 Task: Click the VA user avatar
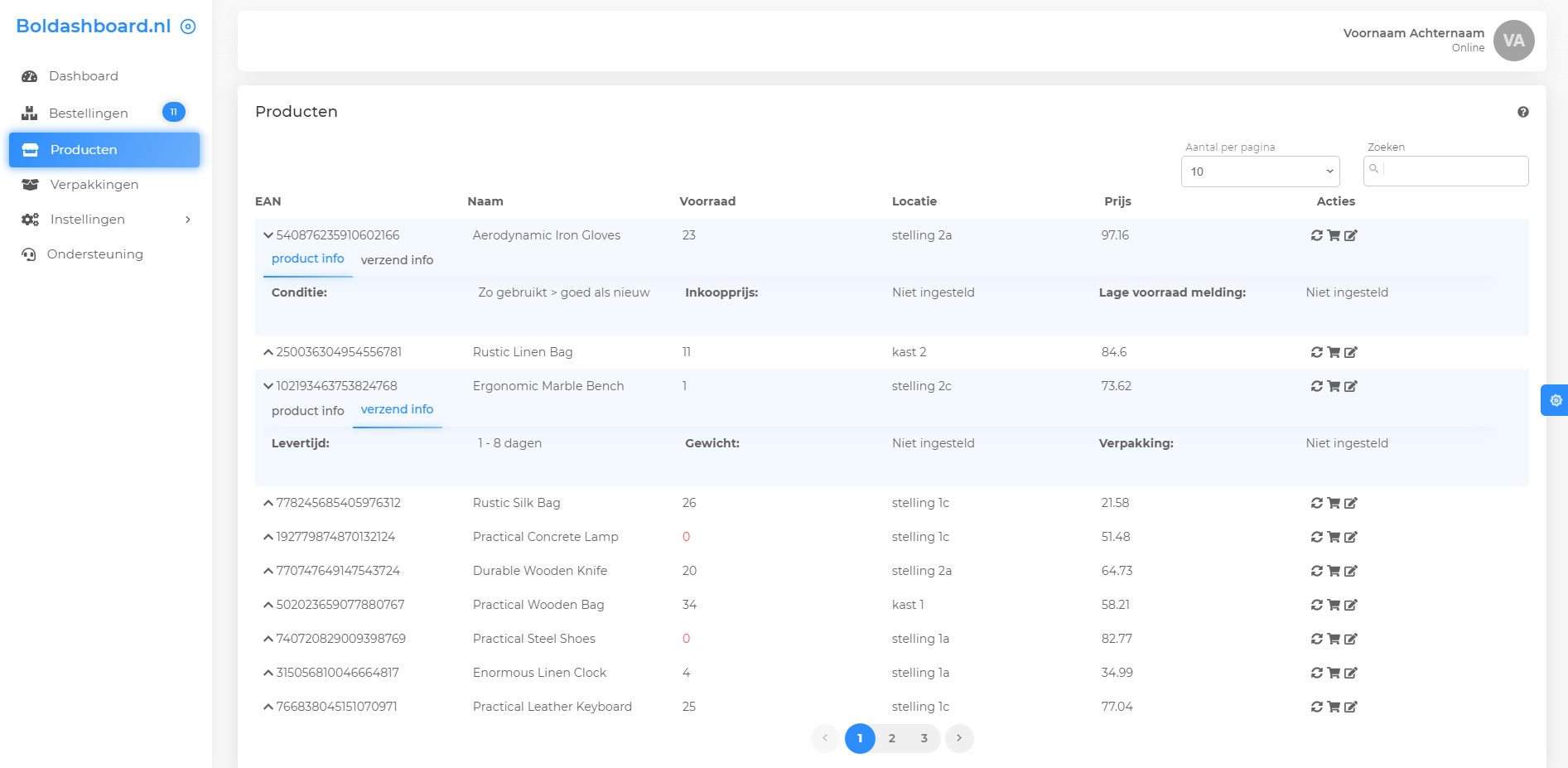[1513, 41]
